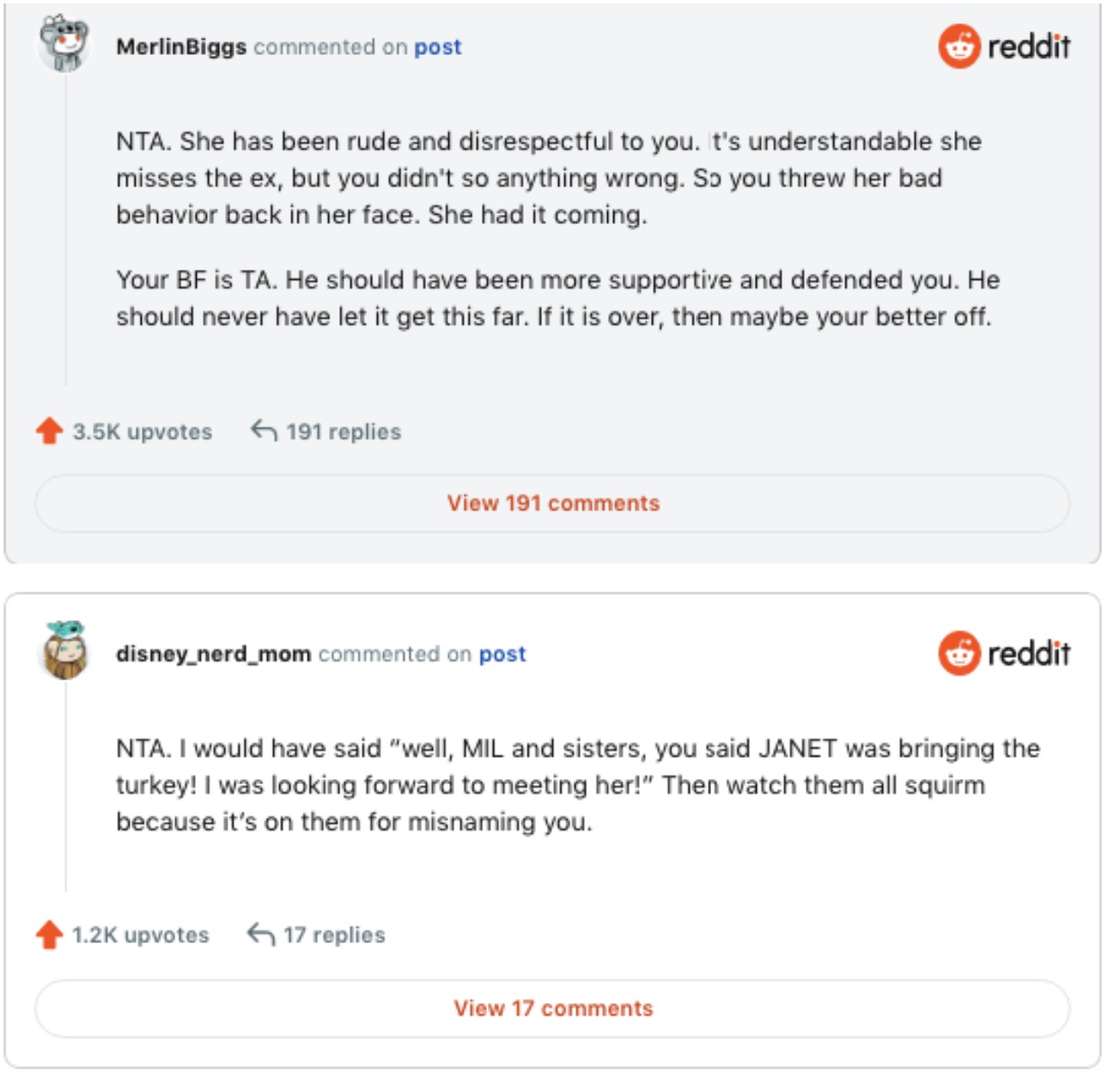Click Reddit logo on MerlinBiggs comment
1120x1072 pixels.
pos(1004,46)
